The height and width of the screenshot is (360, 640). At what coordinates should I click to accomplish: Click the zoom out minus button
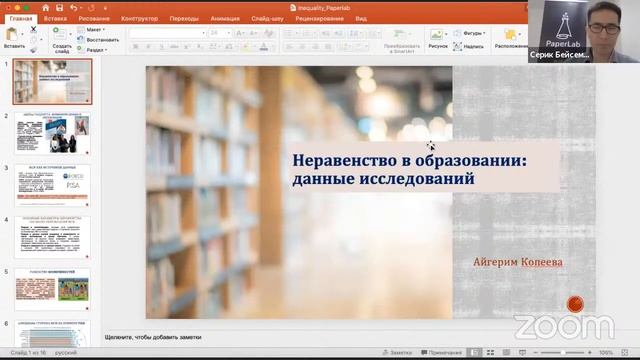pos(536,352)
